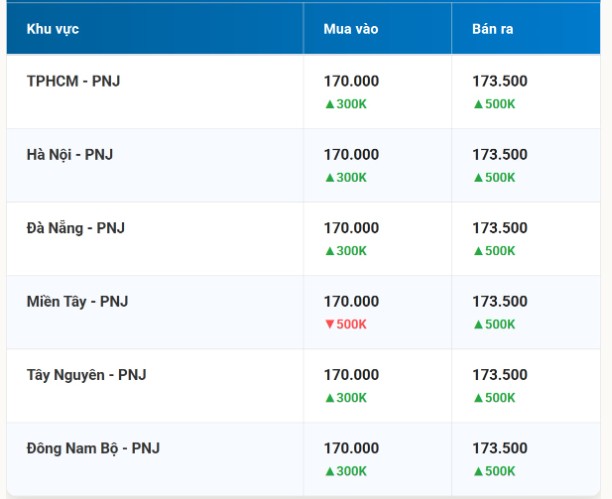Image resolution: width=612 pixels, height=499 pixels.
Task: Click Hà Nội buy price 170.000
Action: [x=351, y=154]
